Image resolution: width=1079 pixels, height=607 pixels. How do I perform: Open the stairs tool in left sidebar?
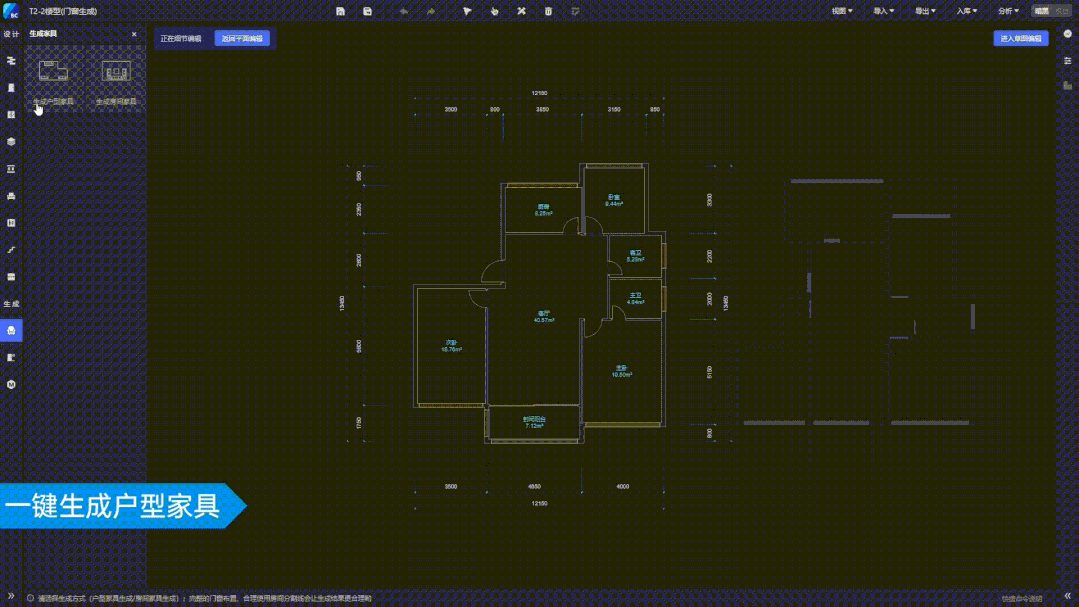[11, 250]
